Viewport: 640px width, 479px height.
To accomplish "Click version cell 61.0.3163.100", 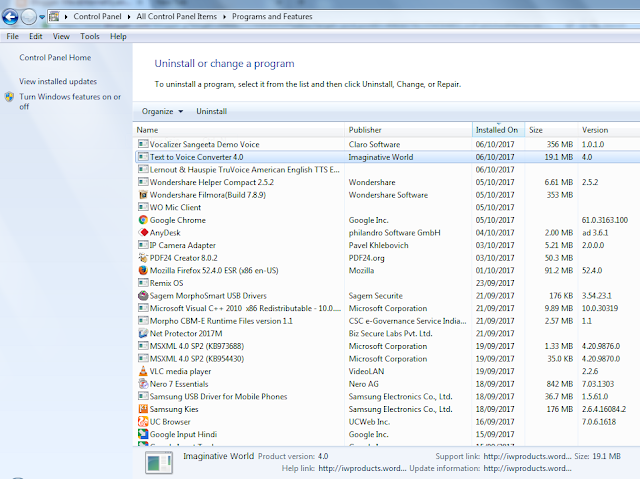I will coord(604,220).
